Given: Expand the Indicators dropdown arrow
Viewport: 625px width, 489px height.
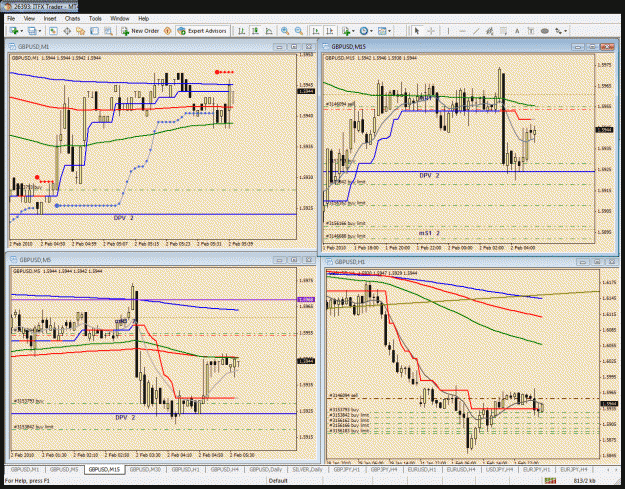Looking at the screenshot, I should pos(353,31).
